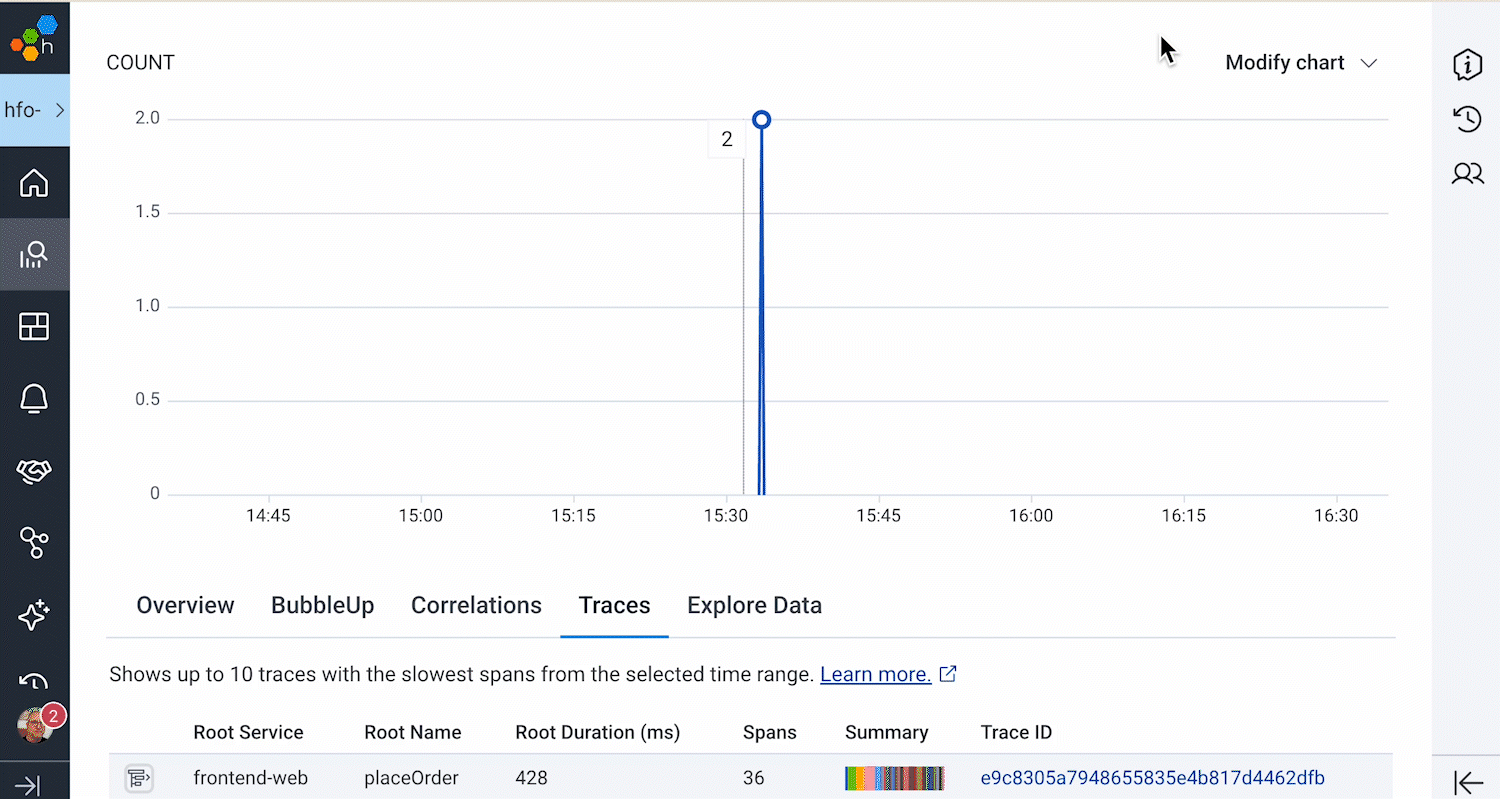Open Boards from the left sidebar
1500x799 pixels.
[34, 326]
